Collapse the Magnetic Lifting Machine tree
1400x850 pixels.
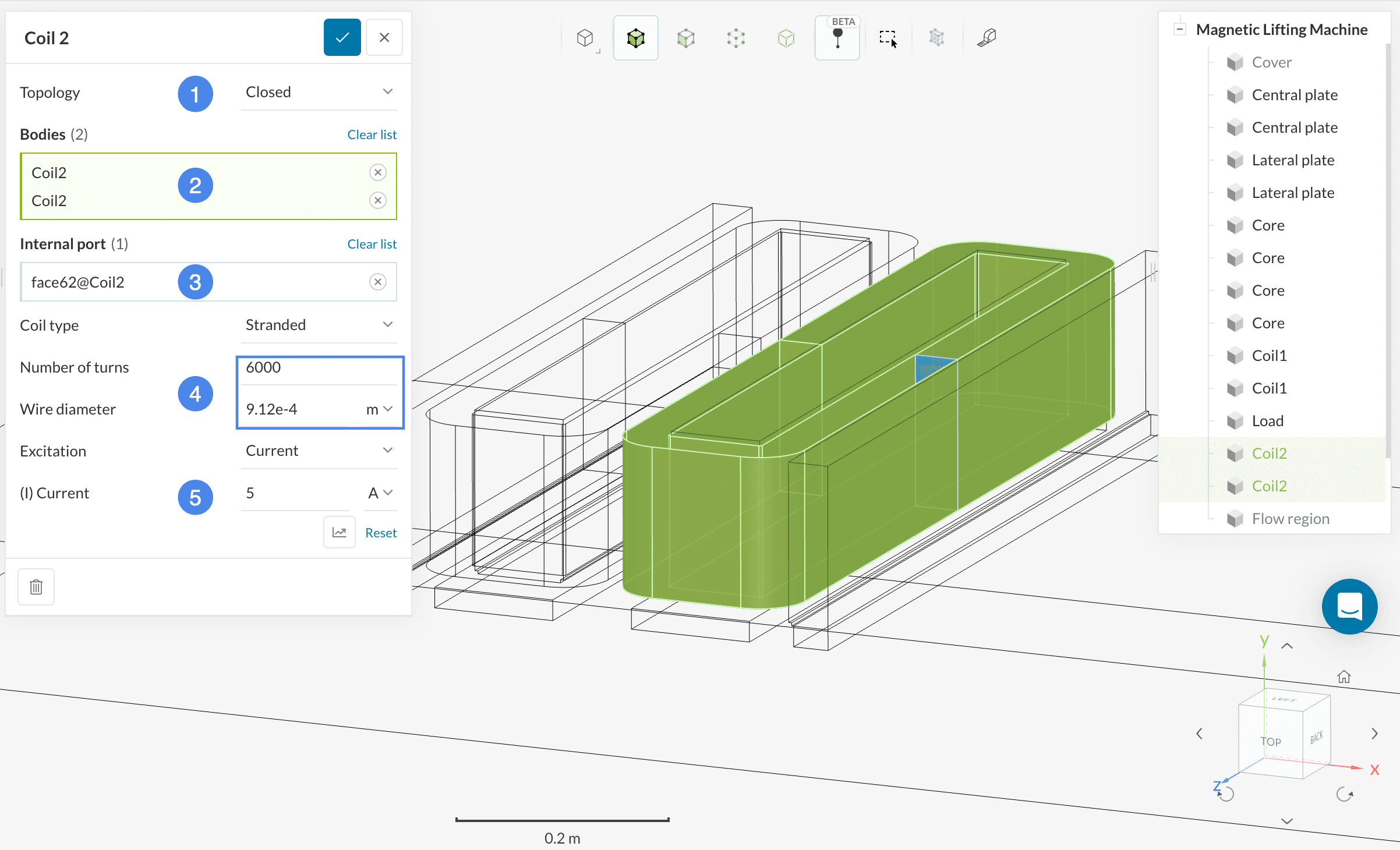pyautogui.click(x=1180, y=29)
